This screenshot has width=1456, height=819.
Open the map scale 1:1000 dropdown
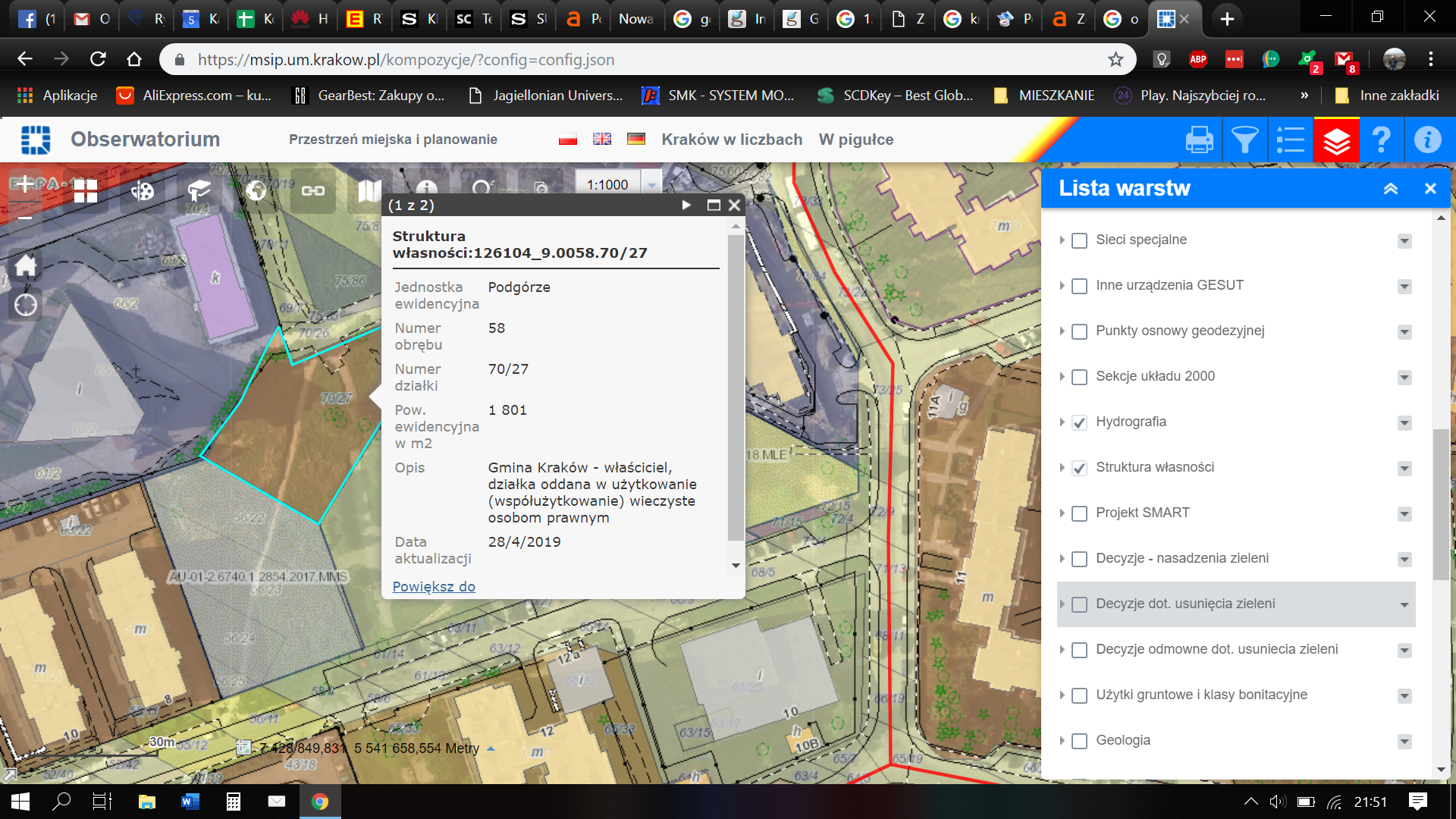651,185
